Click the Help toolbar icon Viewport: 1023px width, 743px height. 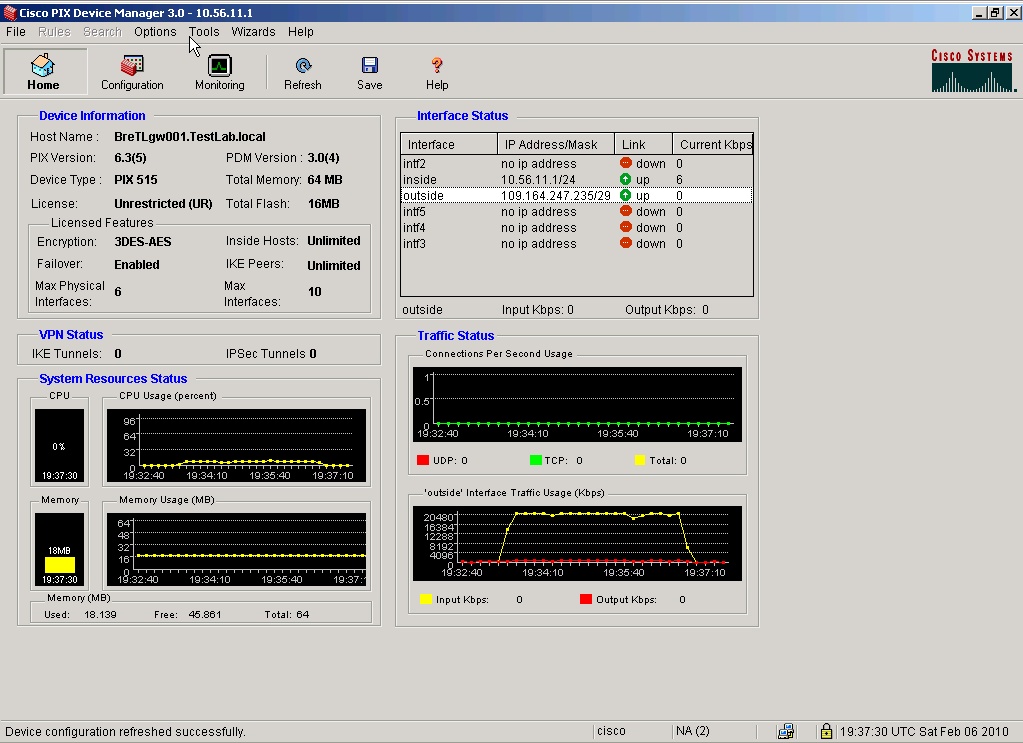437,72
